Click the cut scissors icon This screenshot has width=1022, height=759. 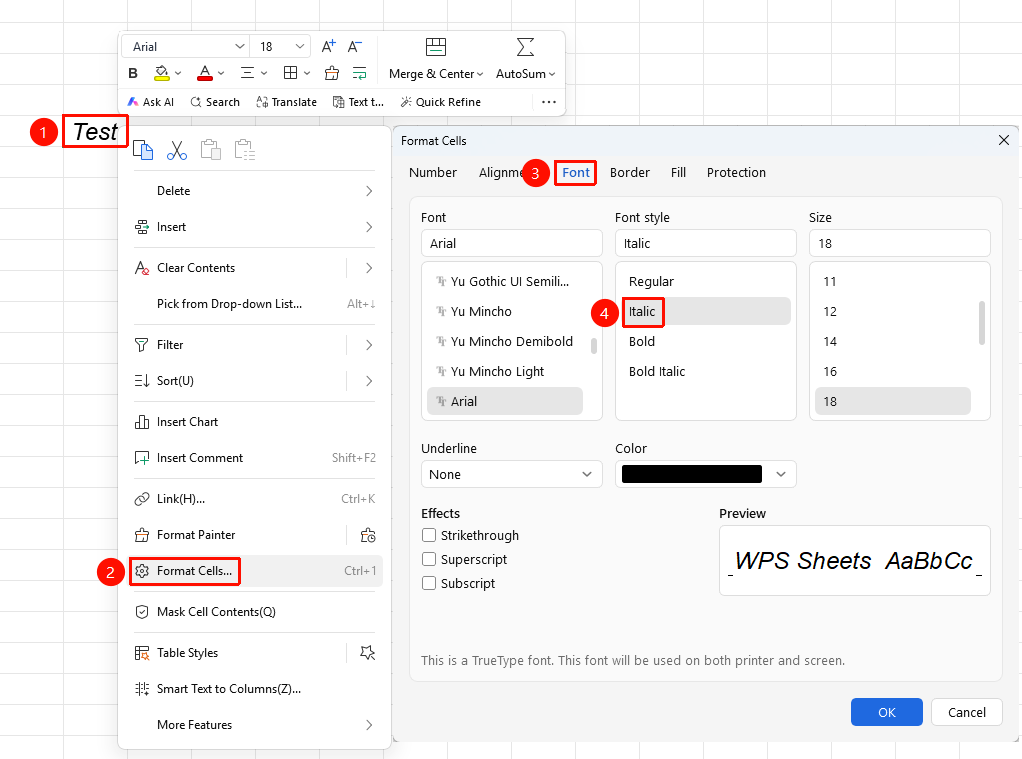(x=177, y=150)
